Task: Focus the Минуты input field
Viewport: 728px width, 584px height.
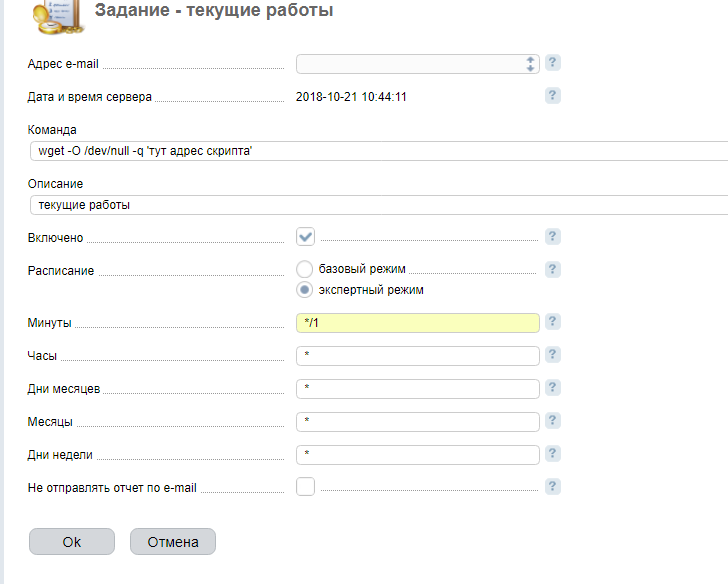Action: [x=418, y=323]
